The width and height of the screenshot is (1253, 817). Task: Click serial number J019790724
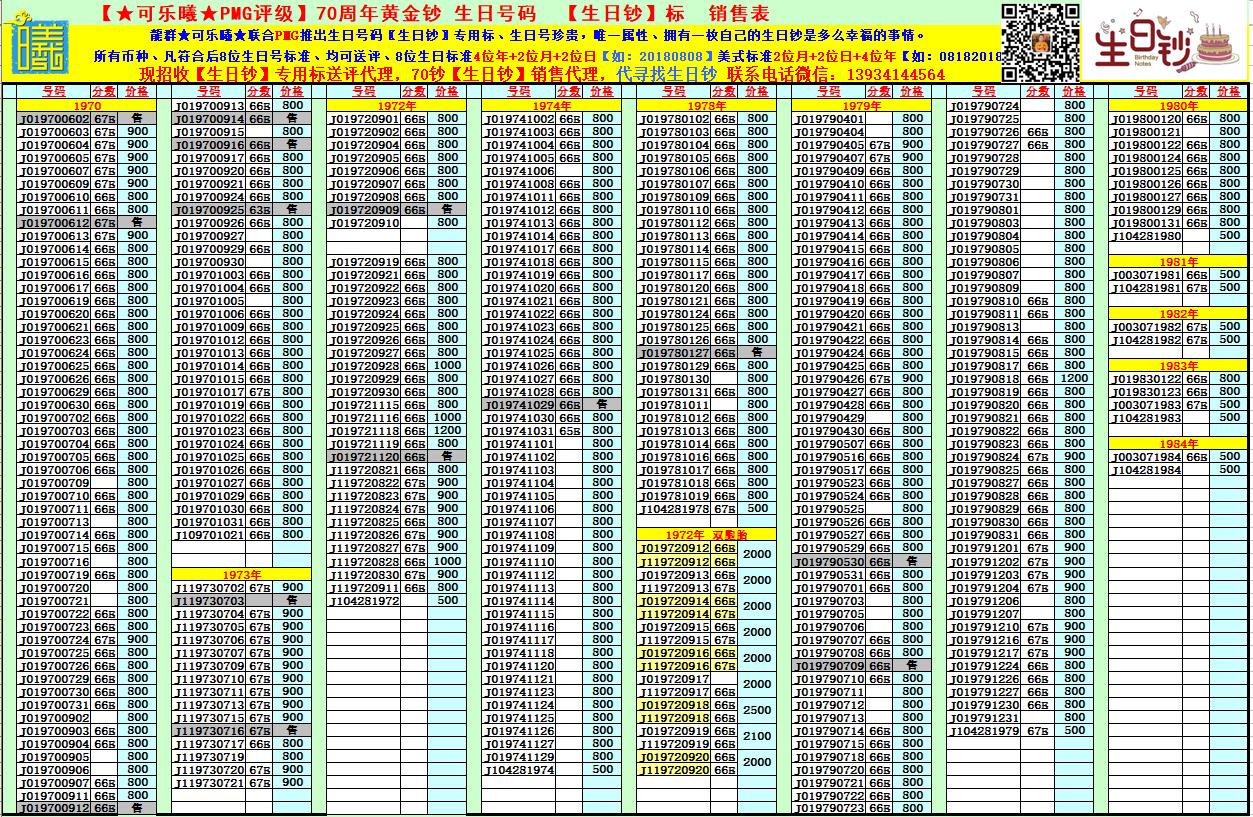point(985,105)
